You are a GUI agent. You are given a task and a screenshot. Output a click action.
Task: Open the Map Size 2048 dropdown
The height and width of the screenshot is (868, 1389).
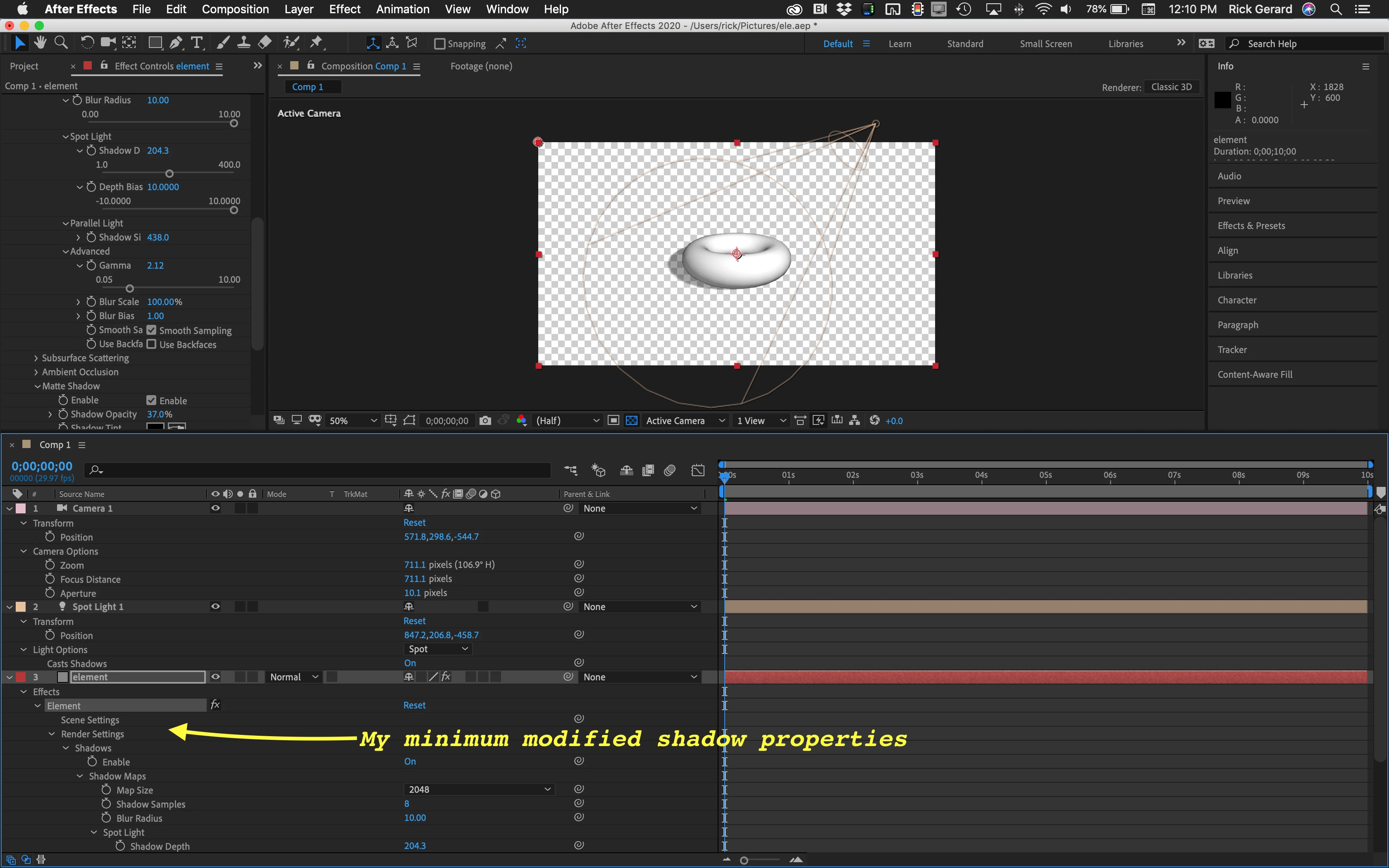(x=479, y=789)
